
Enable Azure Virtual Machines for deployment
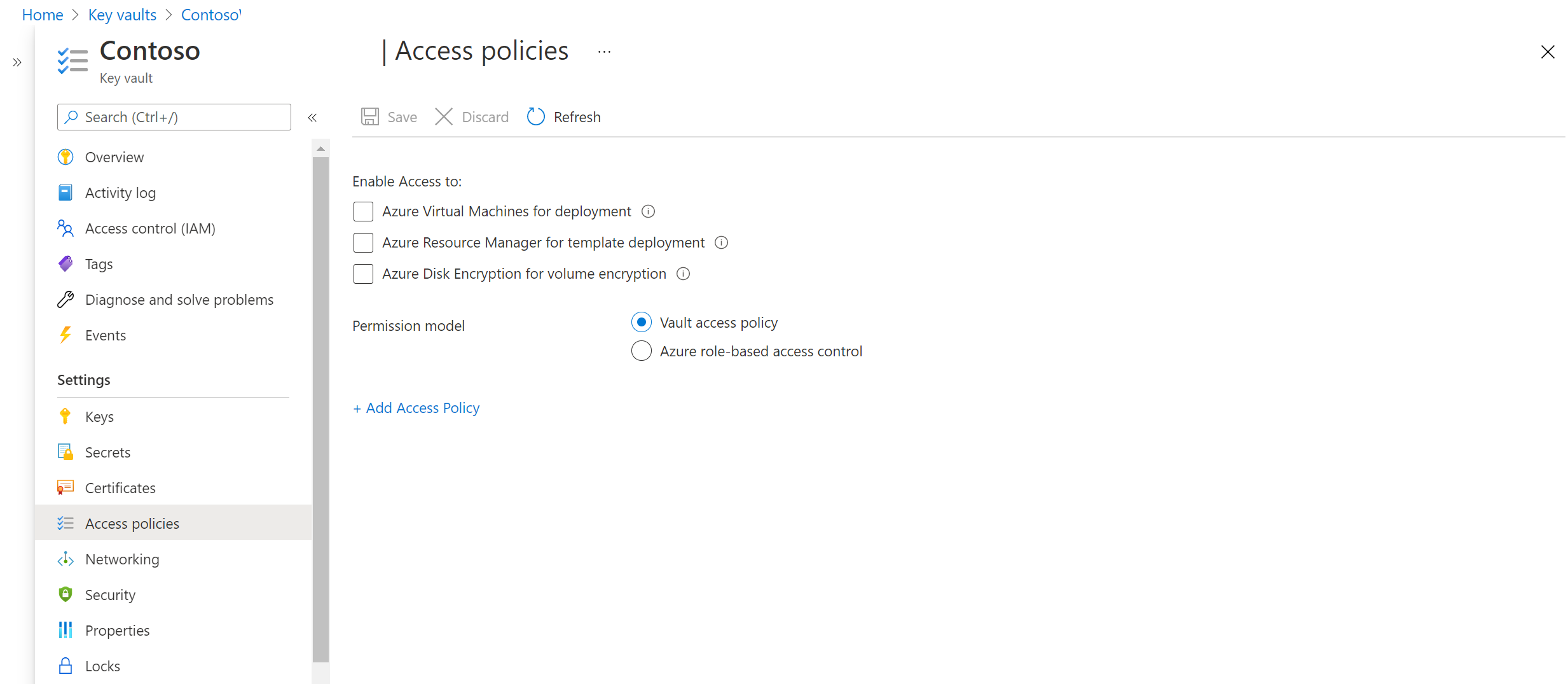(x=363, y=211)
